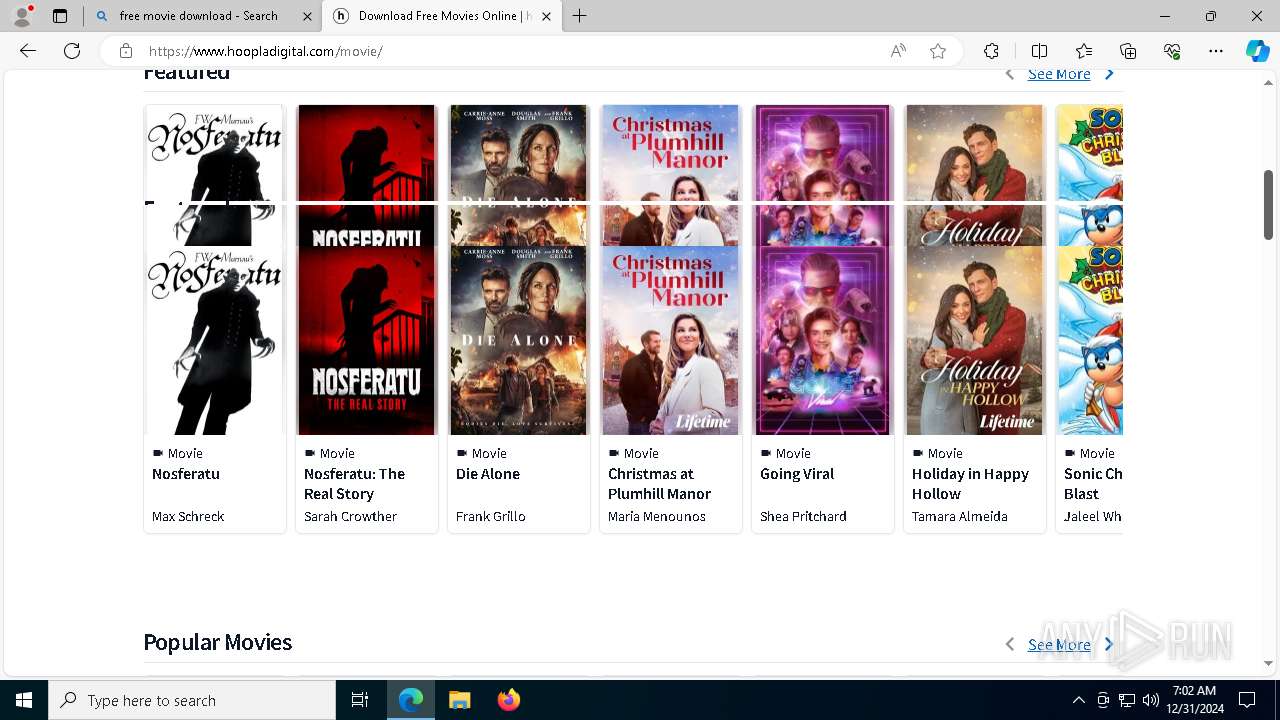This screenshot has width=1280, height=720.
Task: Enable split screen view
Action: click(1039, 51)
